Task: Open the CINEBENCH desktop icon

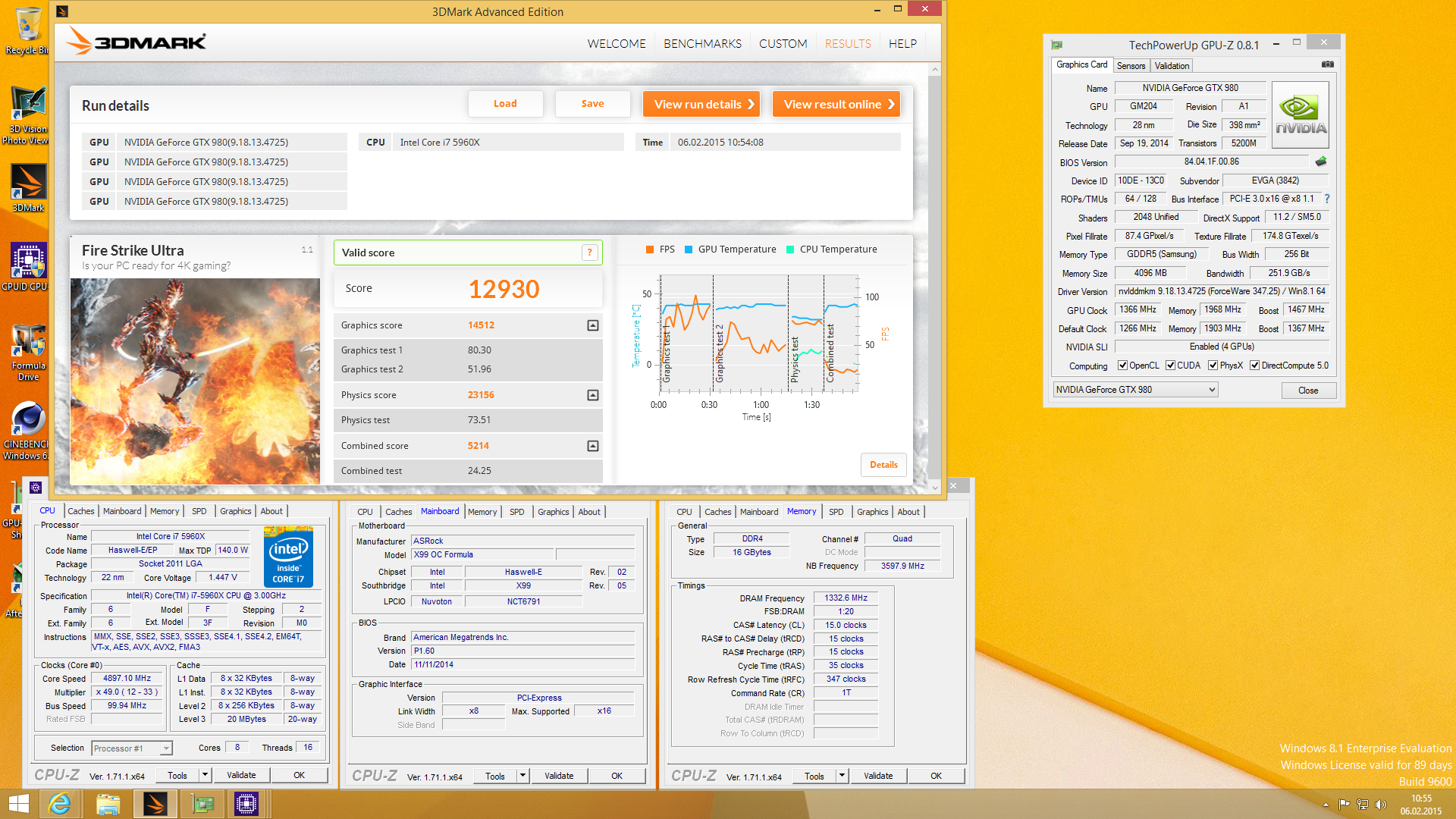Action: pos(28,431)
